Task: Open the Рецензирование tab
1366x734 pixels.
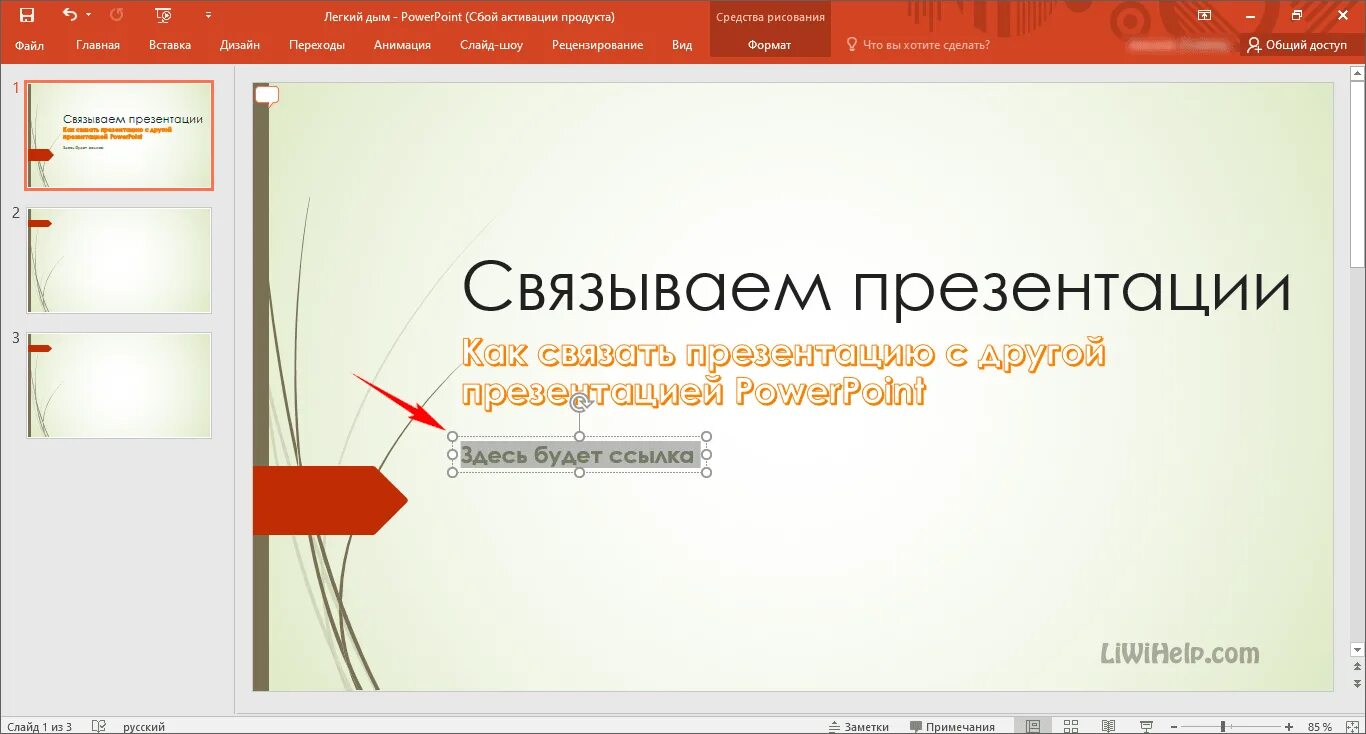Action: (597, 45)
